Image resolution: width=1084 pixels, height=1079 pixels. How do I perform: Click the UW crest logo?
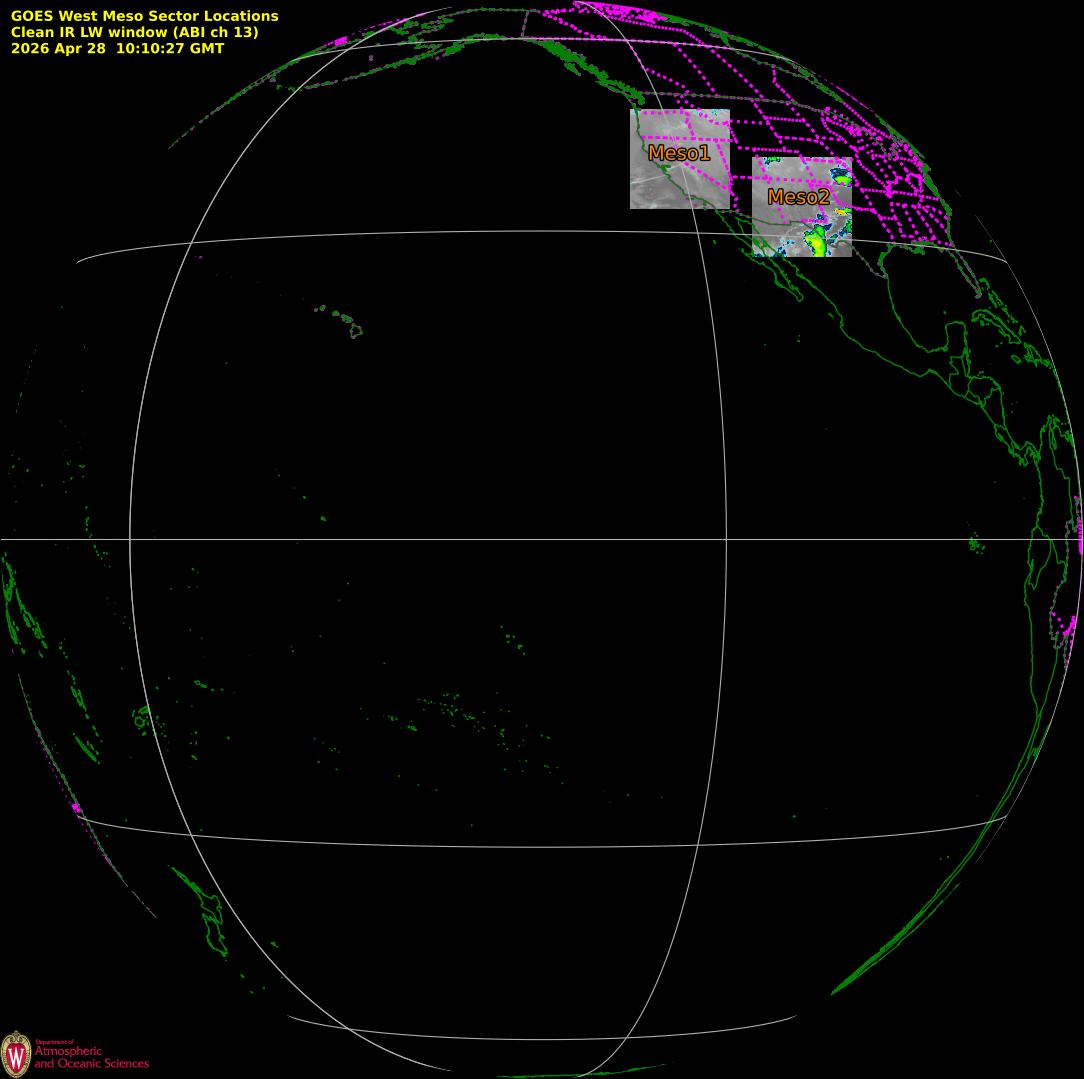coord(16,1054)
